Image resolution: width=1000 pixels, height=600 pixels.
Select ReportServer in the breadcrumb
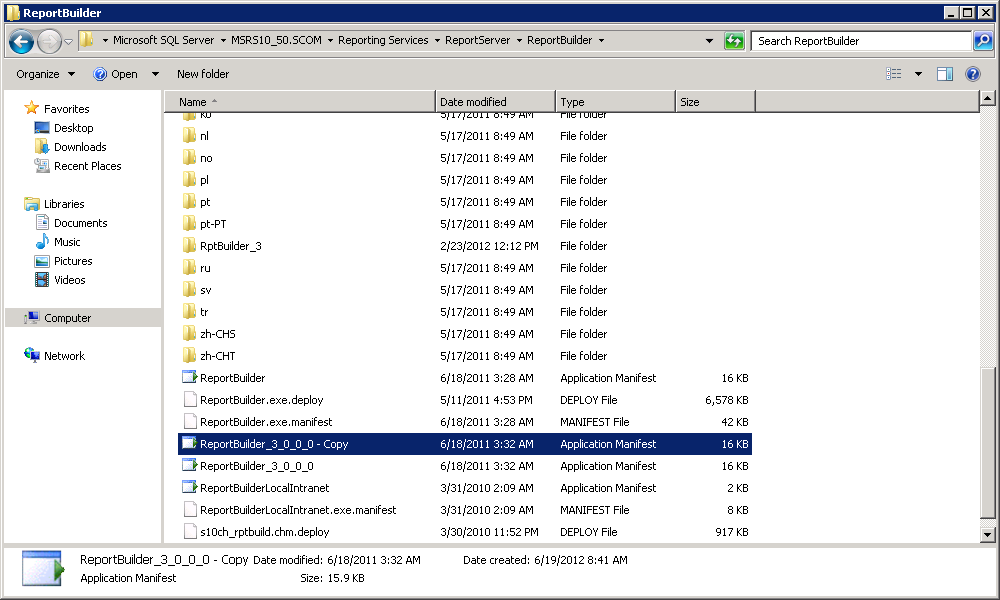[x=478, y=40]
